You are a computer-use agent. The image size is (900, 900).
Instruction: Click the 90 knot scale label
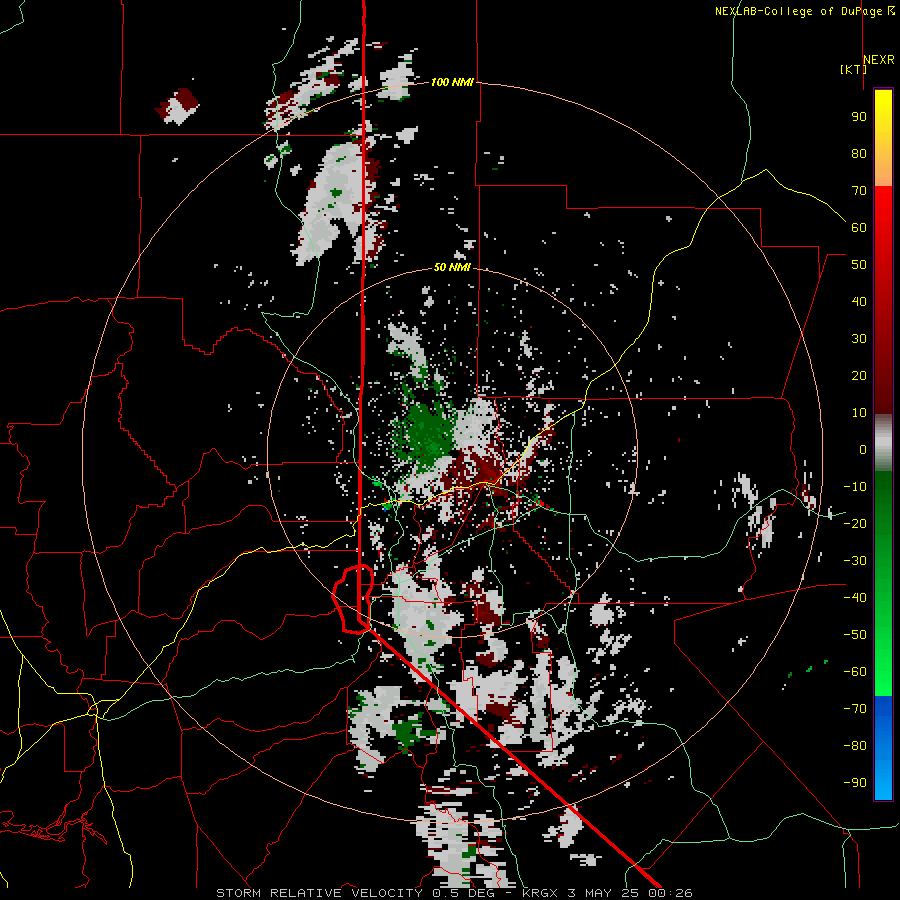tap(859, 117)
